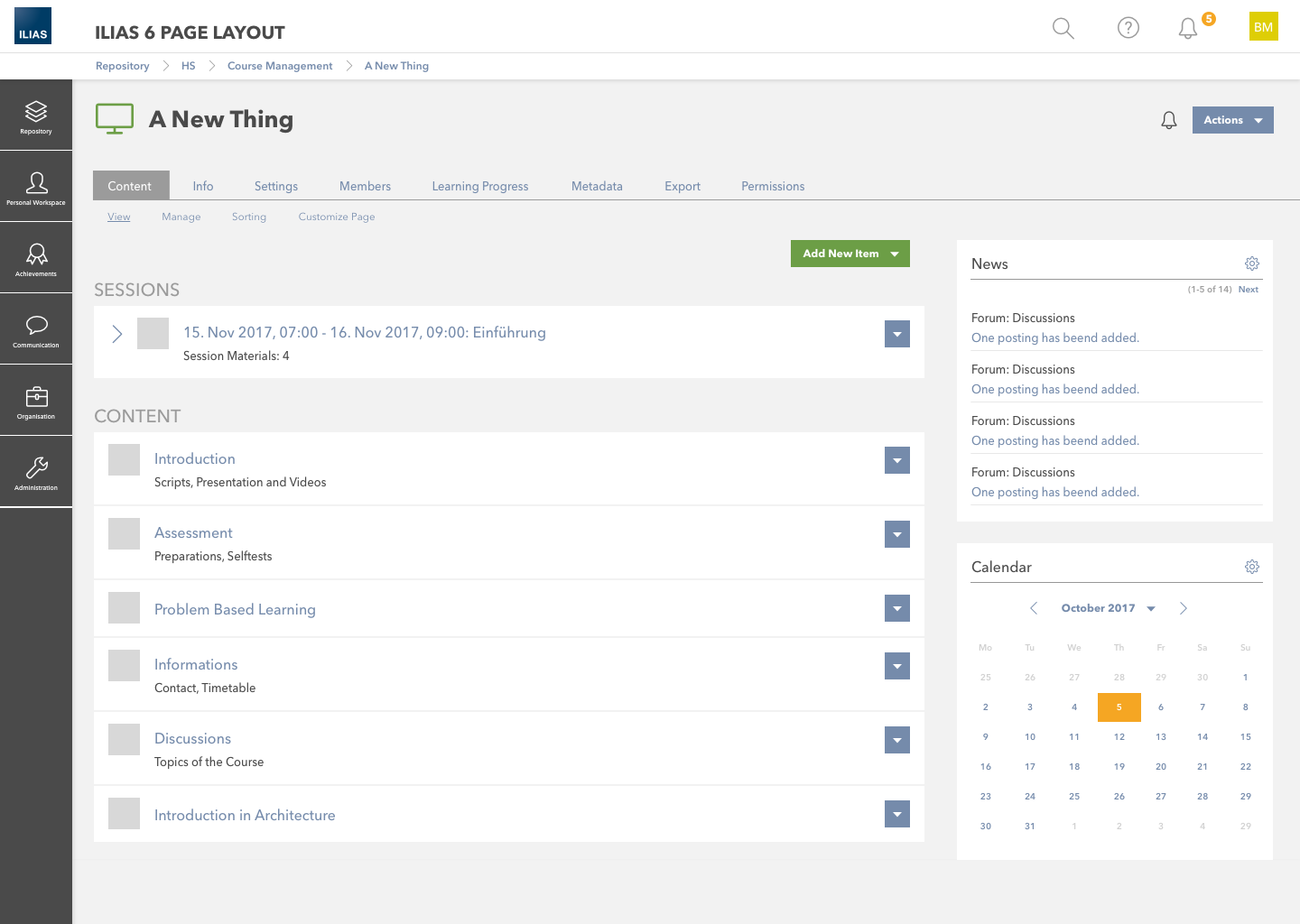Open the Add New Item dropdown

tap(850, 254)
